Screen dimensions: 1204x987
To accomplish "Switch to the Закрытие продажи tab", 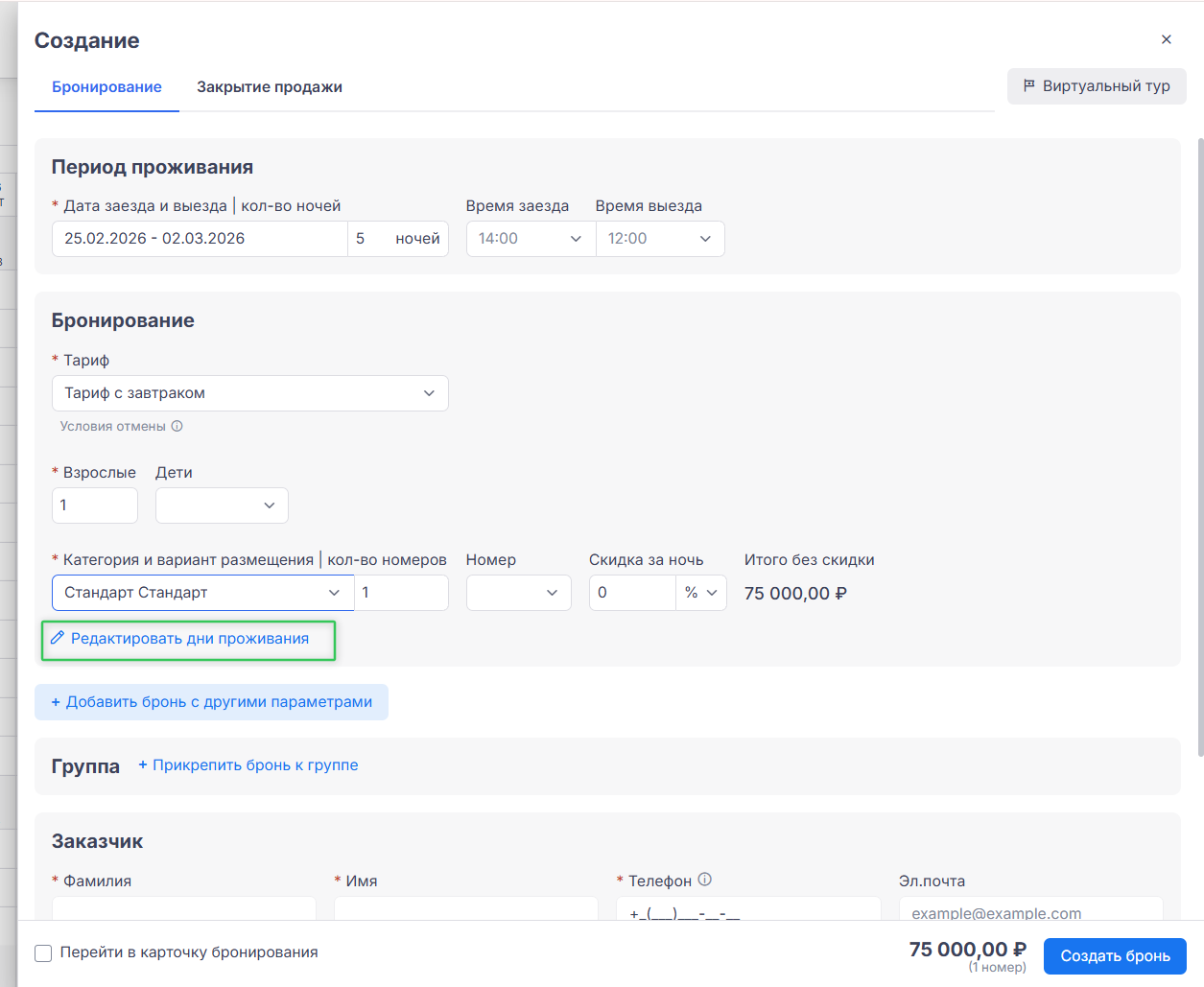I will (269, 87).
